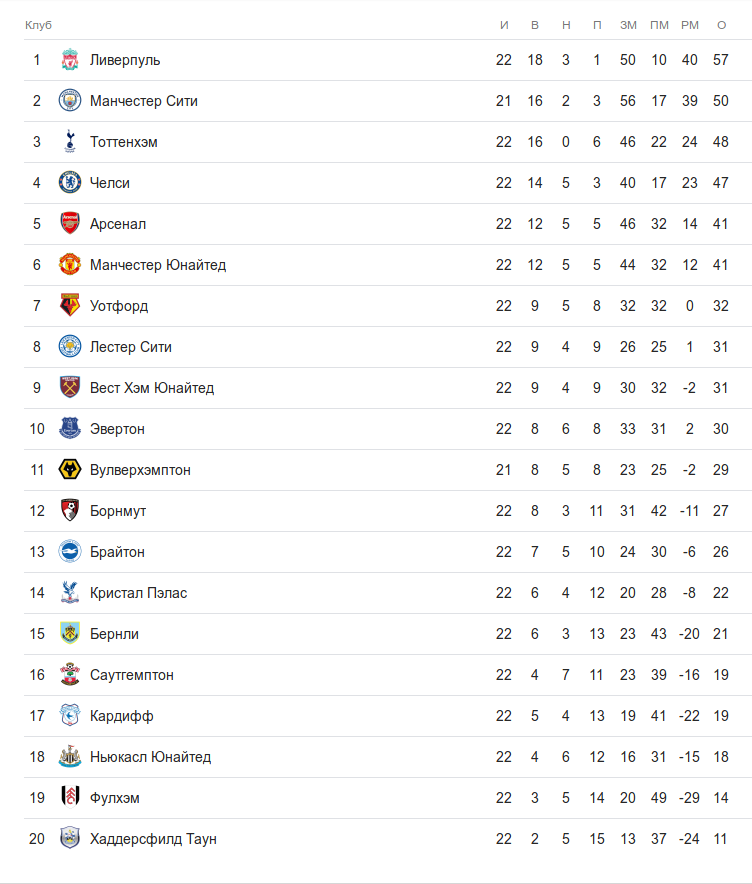Click the Arsenal crest icon
752x884 pixels.
[69, 224]
